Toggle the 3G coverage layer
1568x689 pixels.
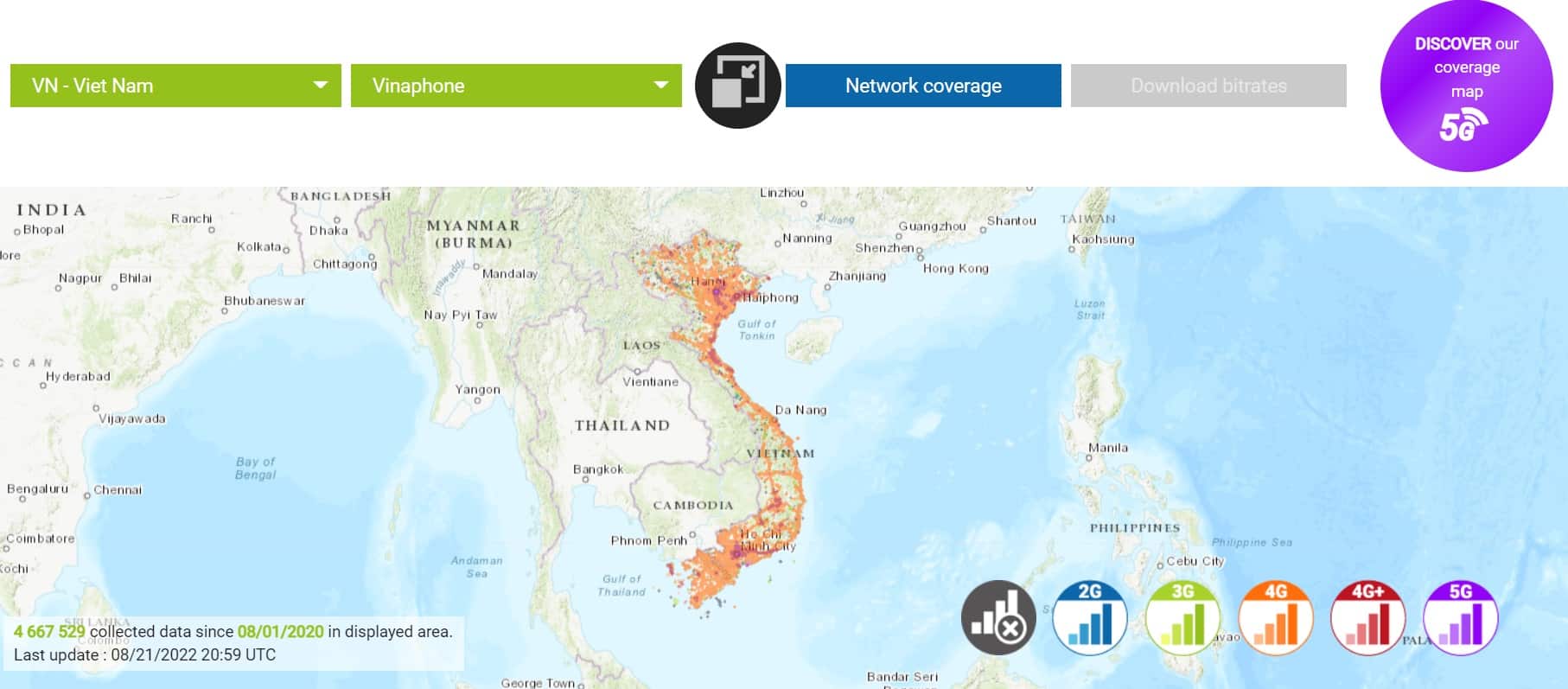[1182, 617]
